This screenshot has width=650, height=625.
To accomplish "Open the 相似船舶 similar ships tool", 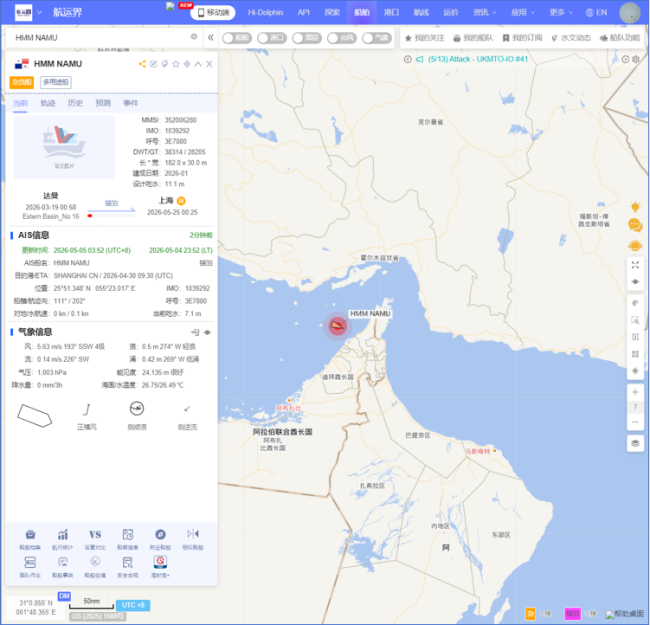I will [193, 539].
